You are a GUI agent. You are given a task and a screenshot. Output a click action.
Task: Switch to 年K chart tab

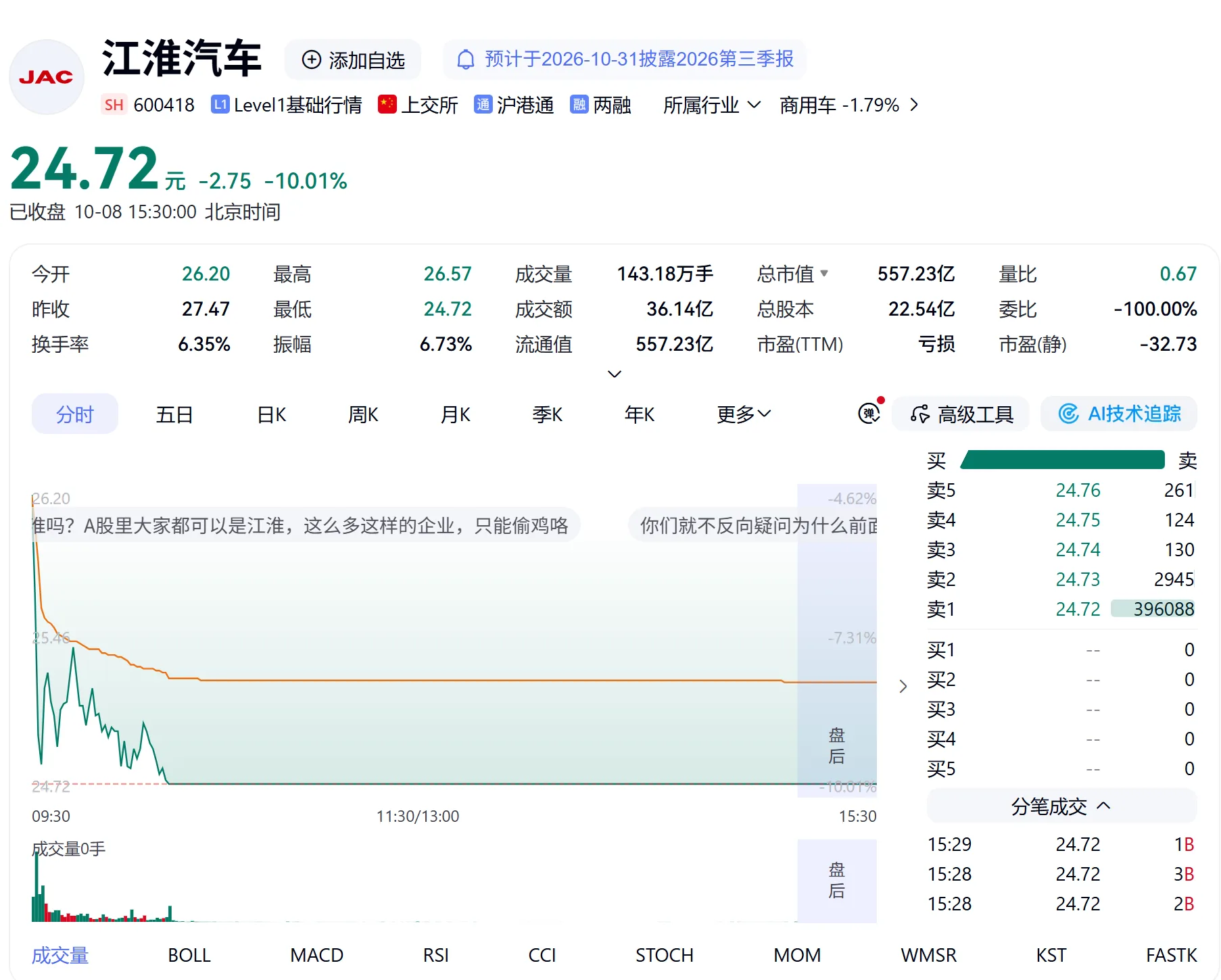(x=640, y=414)
